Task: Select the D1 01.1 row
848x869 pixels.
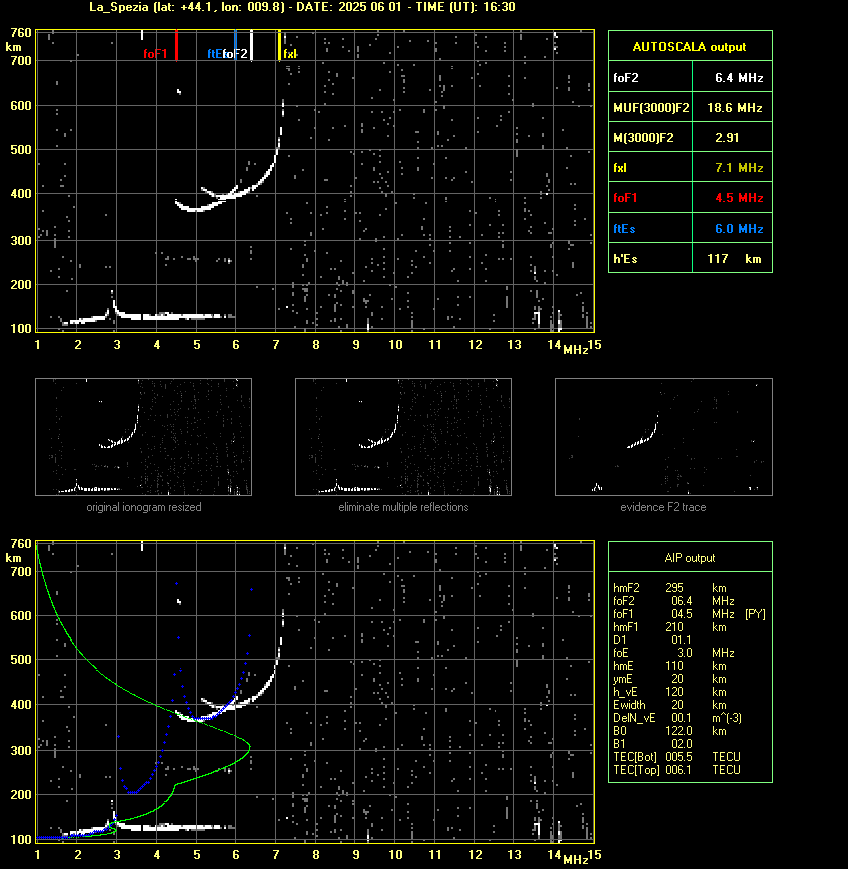Action: (x=652, y=640)
